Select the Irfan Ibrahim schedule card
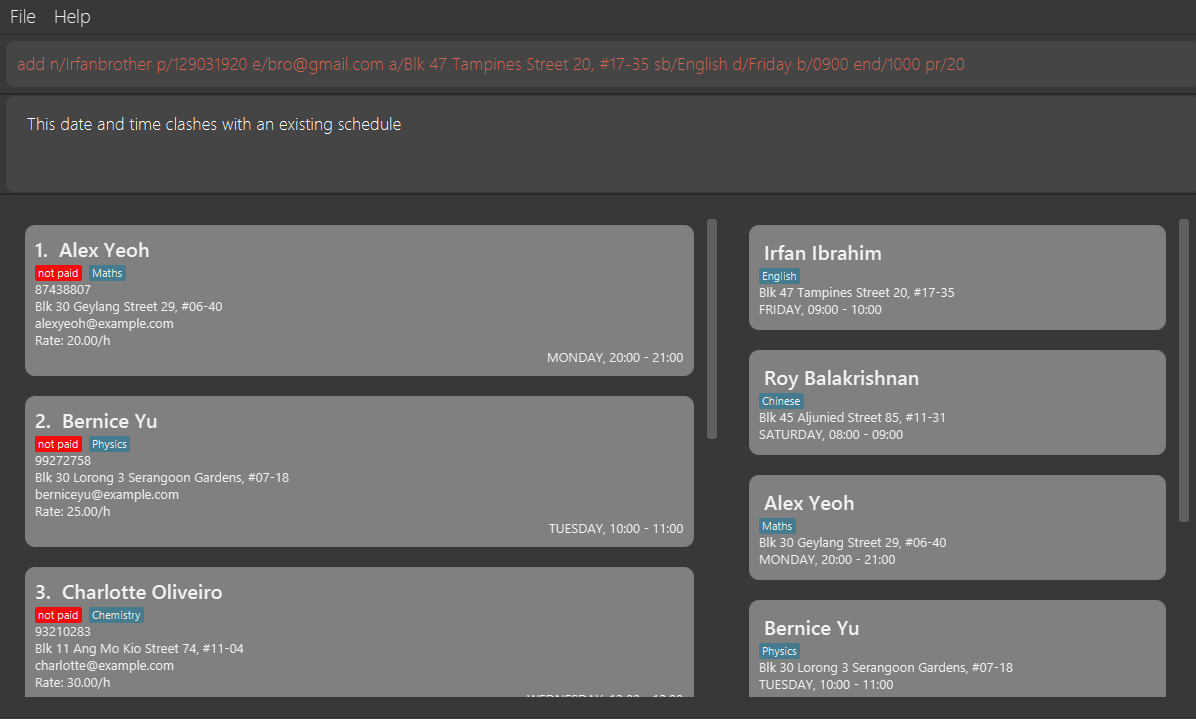1196x719 pixels. coord(957,278)
